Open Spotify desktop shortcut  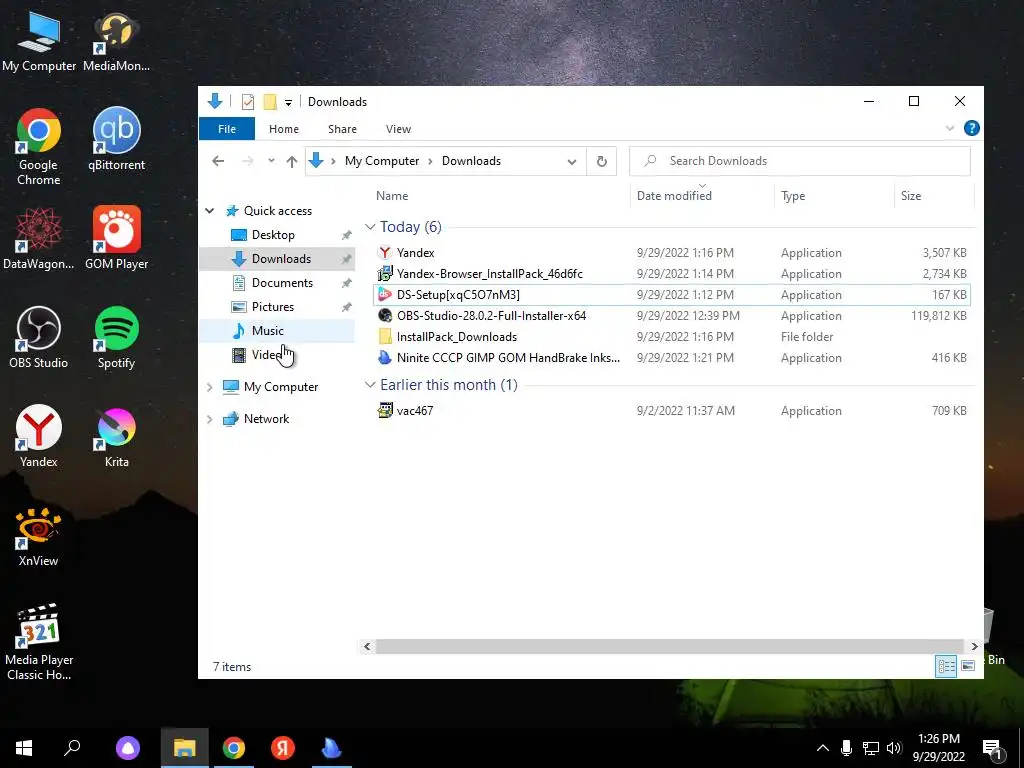(x=116, y=338)
